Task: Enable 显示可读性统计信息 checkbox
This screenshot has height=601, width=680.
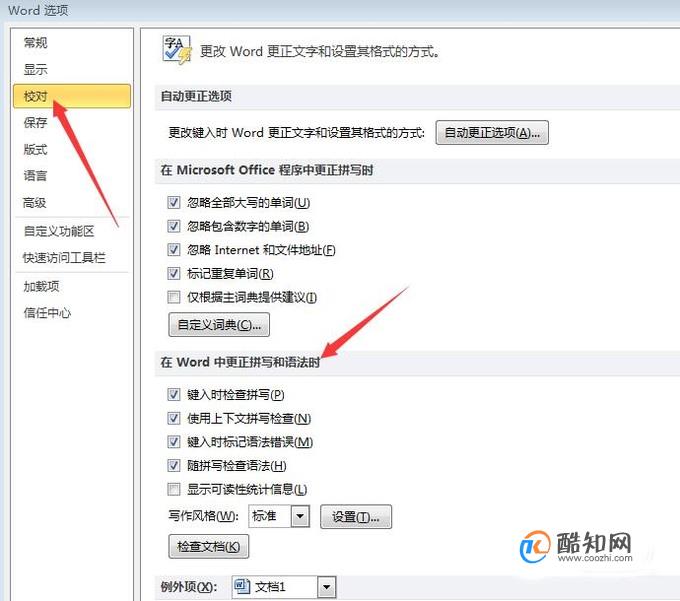Action: [173, 489]
